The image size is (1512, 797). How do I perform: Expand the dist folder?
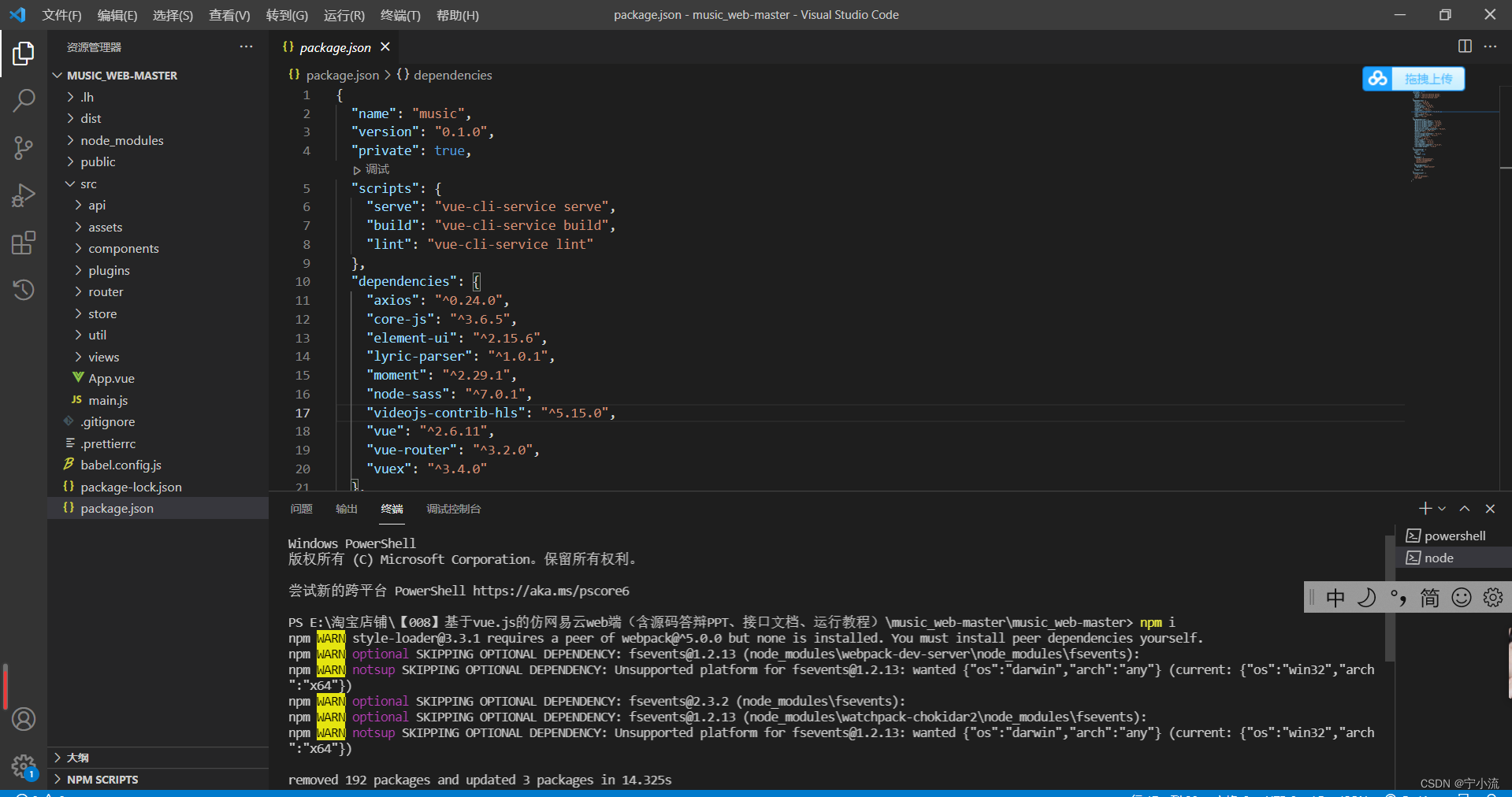tap(158, 118)
